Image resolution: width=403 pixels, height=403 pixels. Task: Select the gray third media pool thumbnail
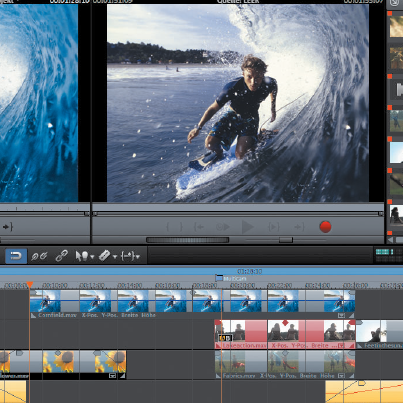397,89
